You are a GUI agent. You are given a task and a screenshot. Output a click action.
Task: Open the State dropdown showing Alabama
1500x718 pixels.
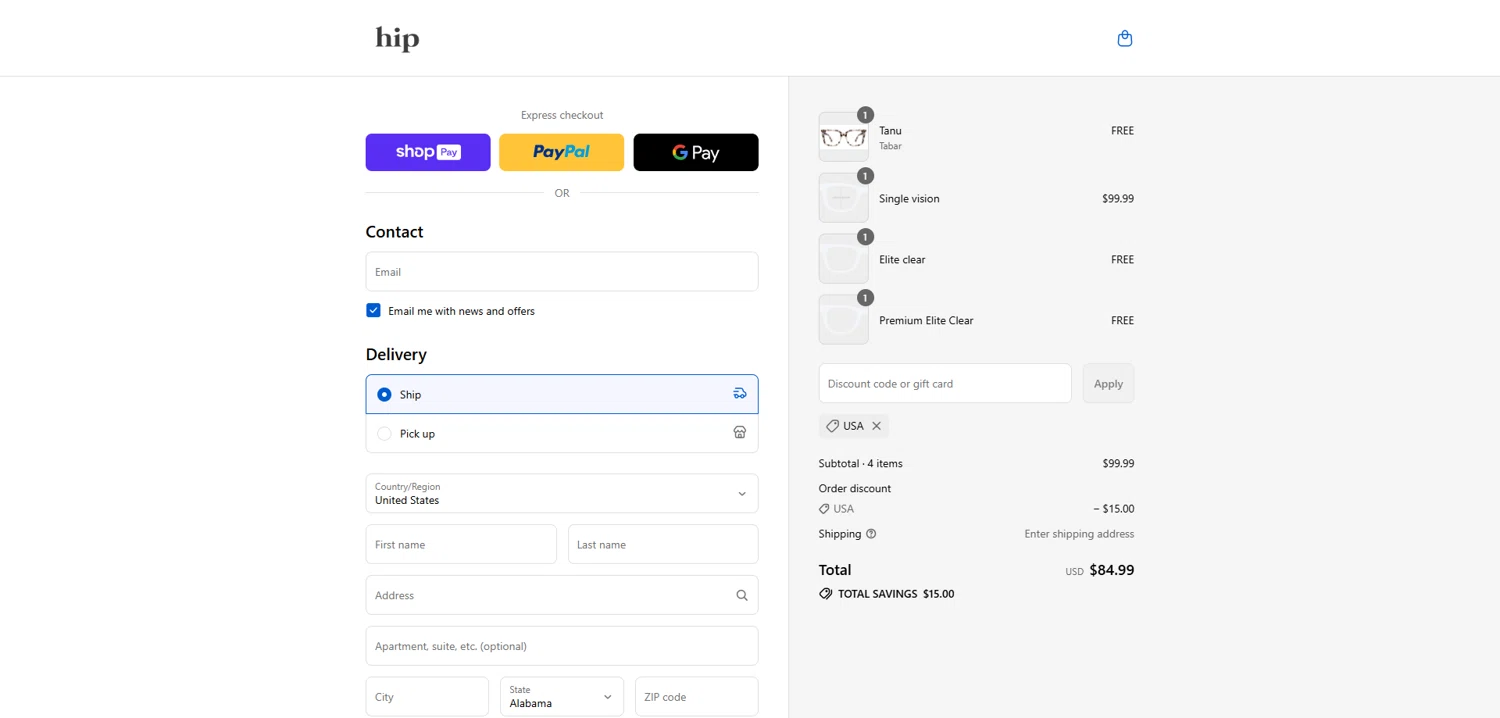[x=562, y=697]
